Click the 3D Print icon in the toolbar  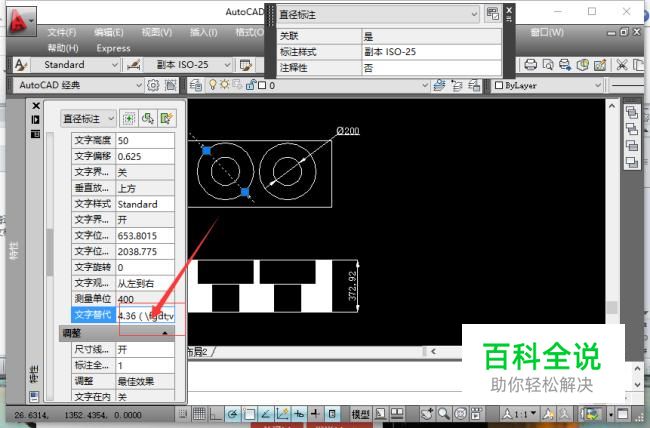coord(582,65)
